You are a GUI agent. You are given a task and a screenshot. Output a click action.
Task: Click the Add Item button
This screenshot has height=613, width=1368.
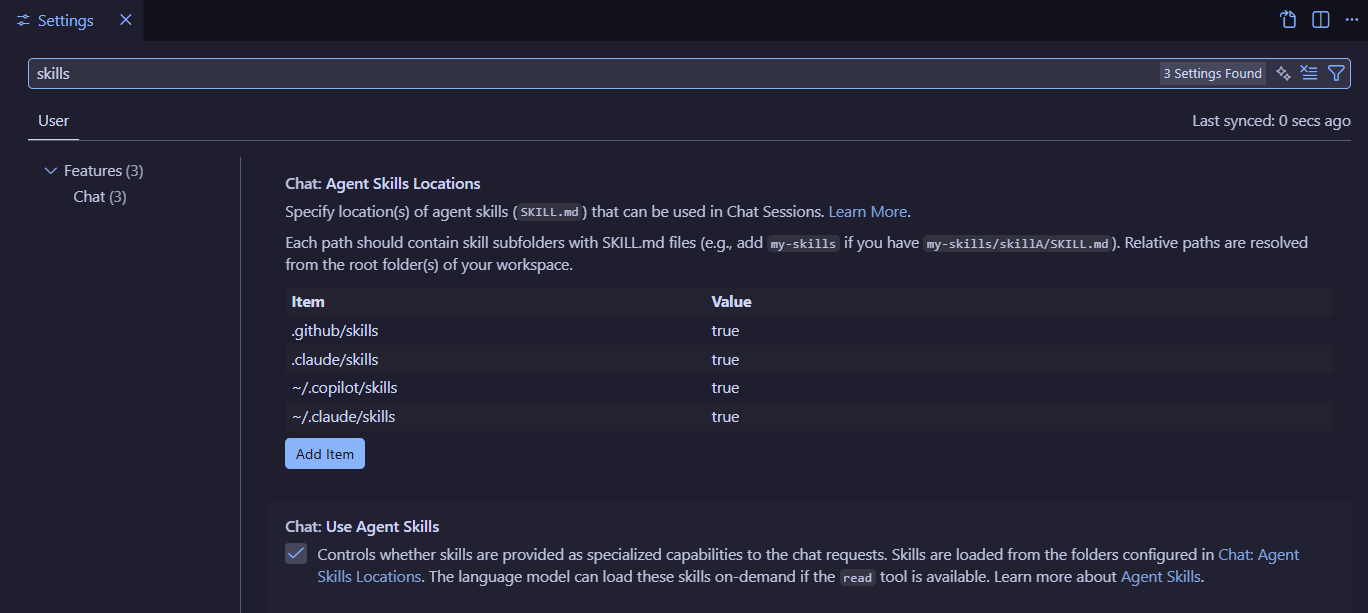click(x=324, y=453)
